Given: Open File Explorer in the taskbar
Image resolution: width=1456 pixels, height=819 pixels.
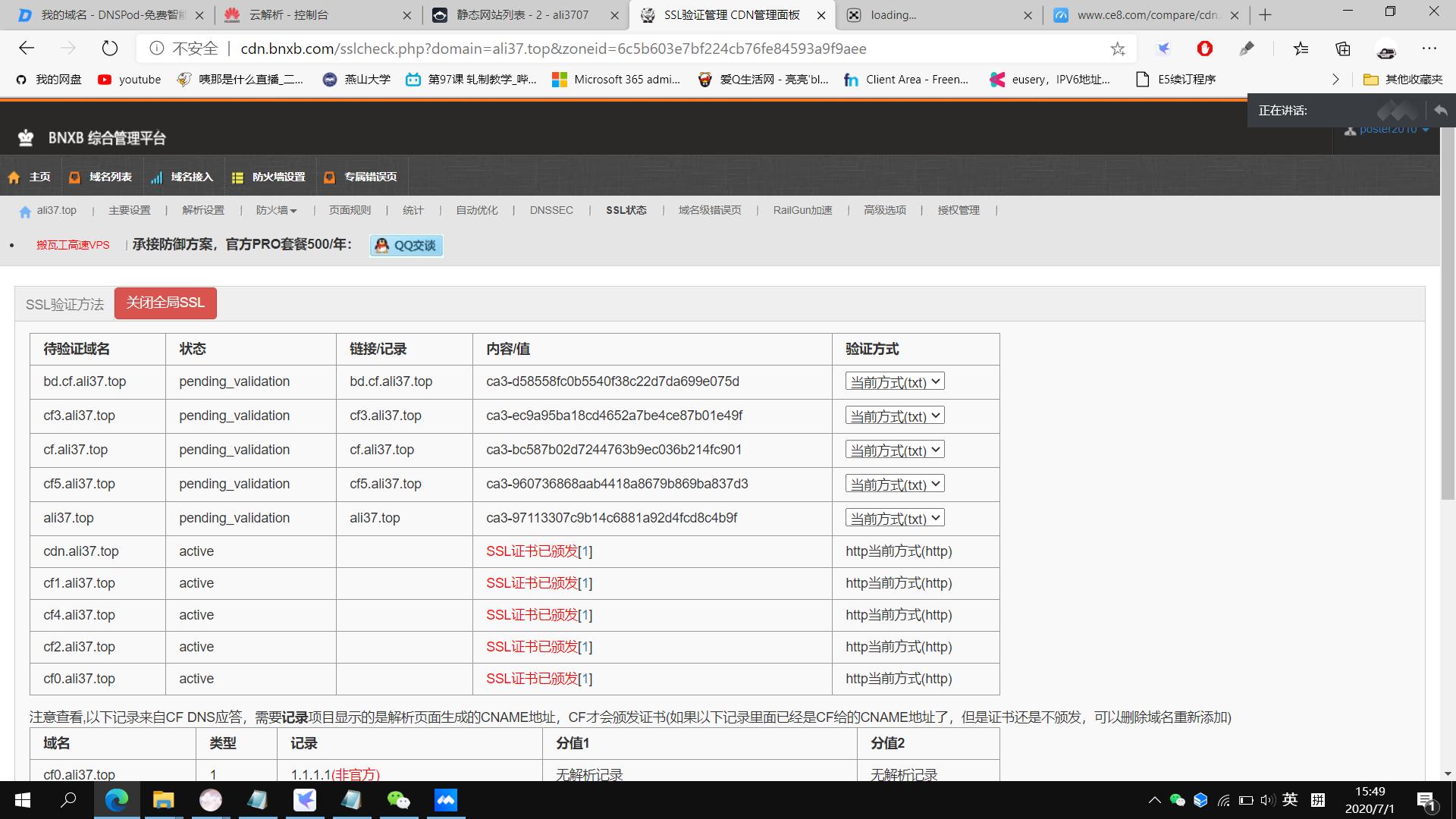Looking at the screenshot, I should coord(163,800).
